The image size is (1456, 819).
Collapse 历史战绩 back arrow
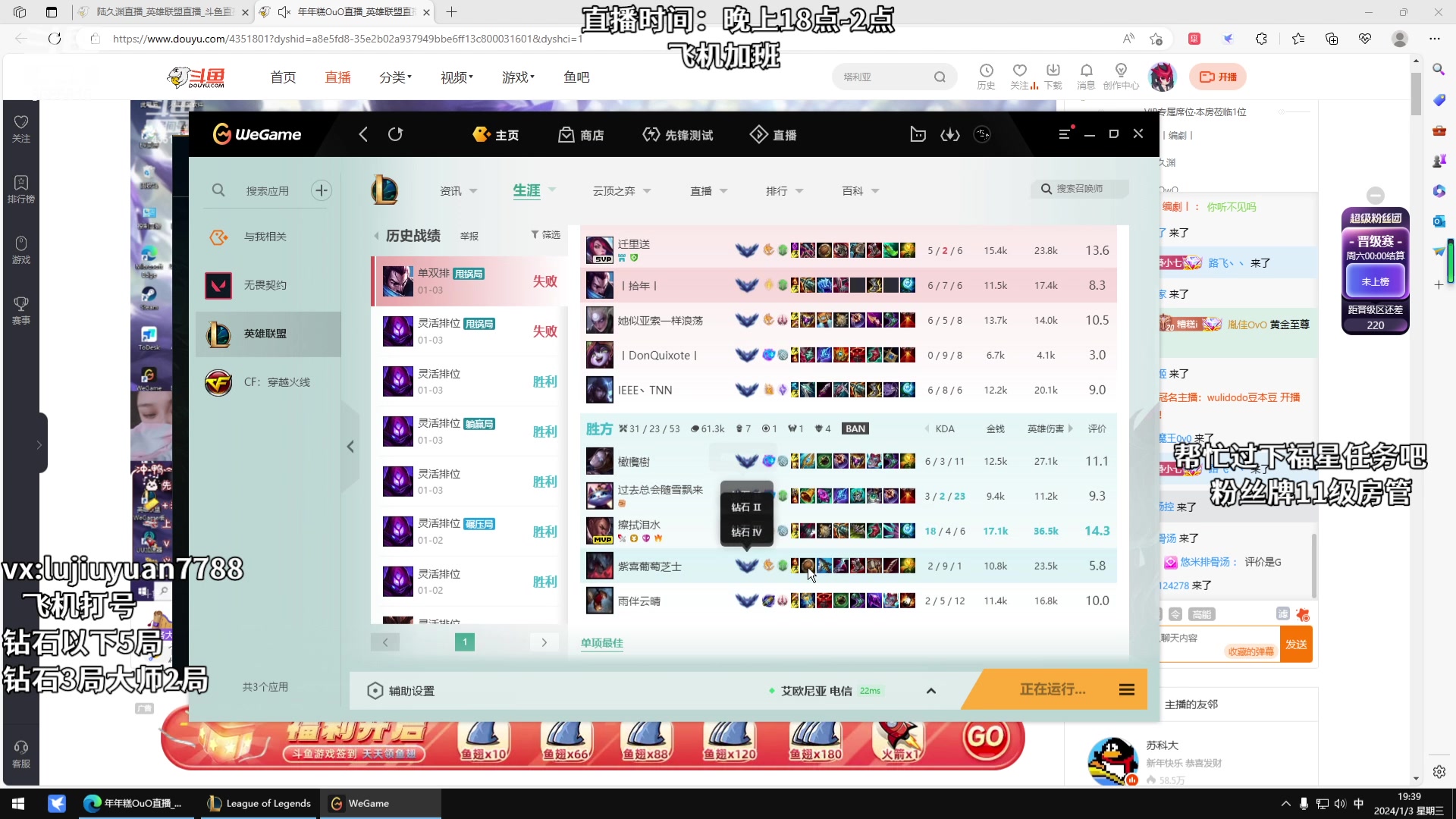[376, 236]
